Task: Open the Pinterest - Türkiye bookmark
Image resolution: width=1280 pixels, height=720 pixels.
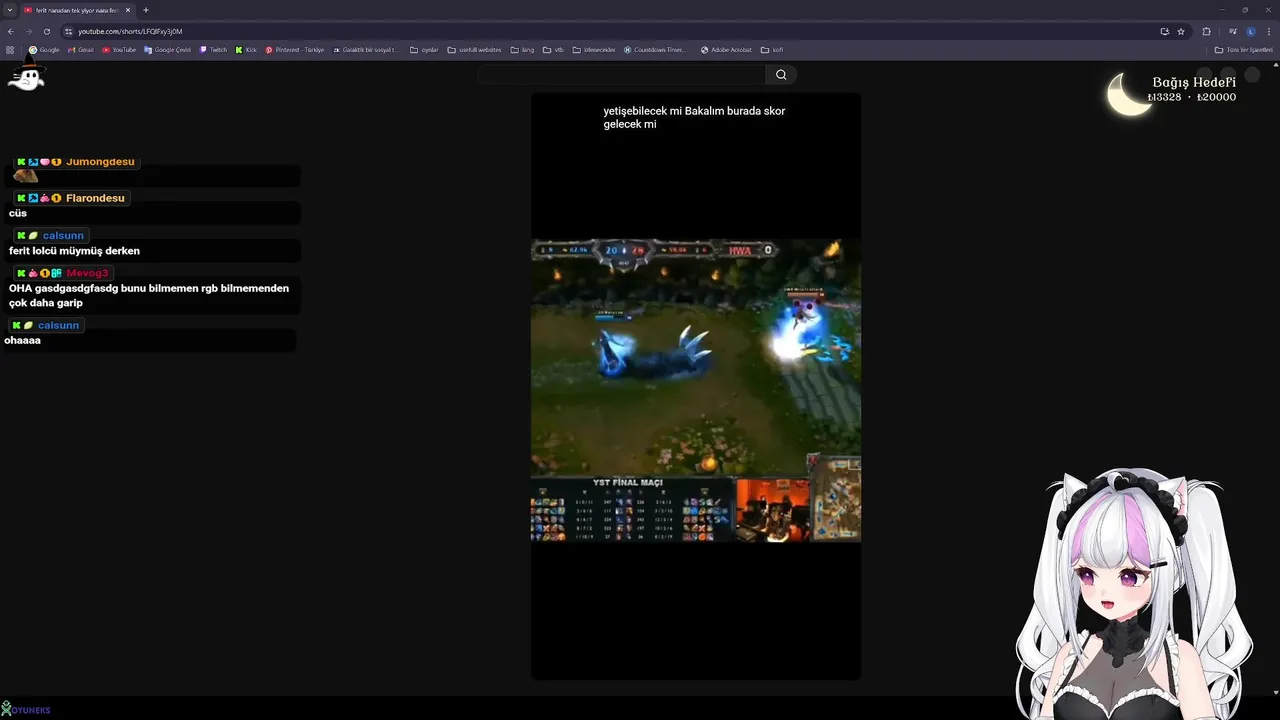Action: [x=295, y=49]
